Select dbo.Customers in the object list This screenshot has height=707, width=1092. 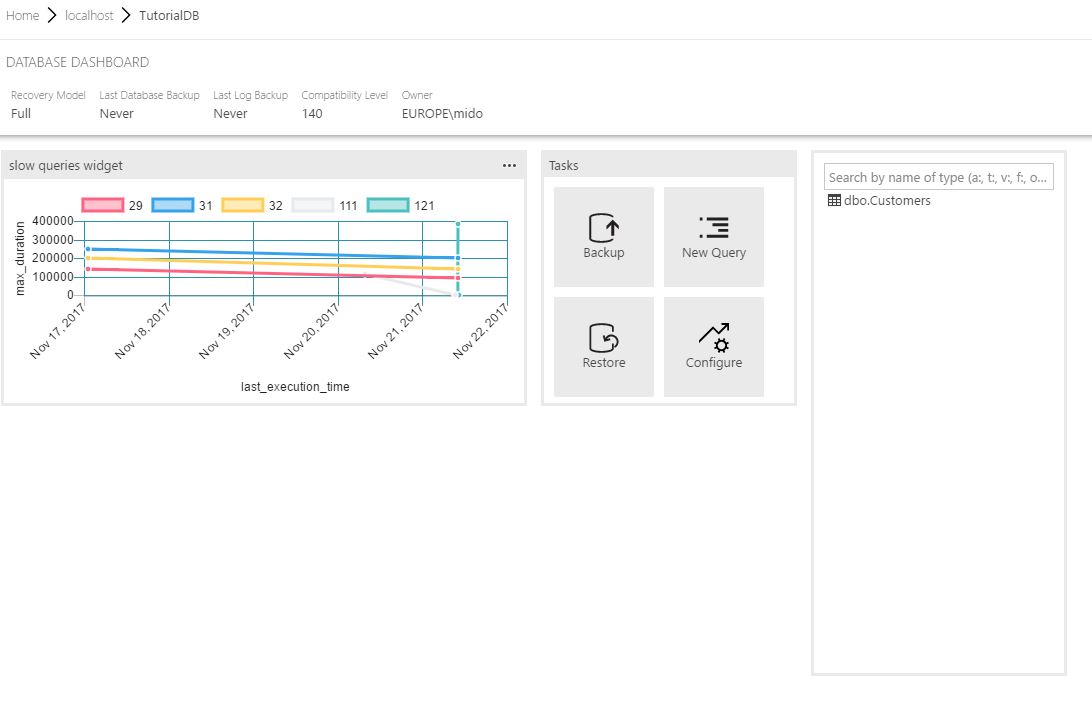[x=887, y=201]
